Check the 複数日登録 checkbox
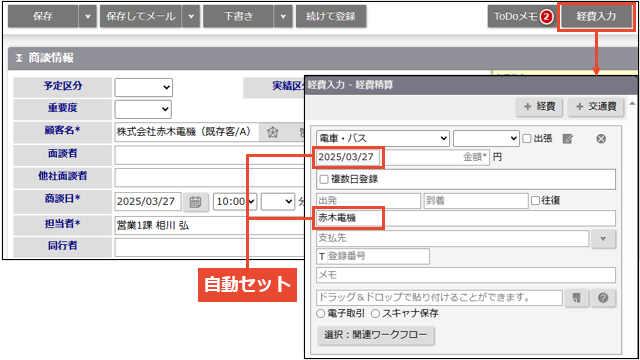 tap(324, 179)
